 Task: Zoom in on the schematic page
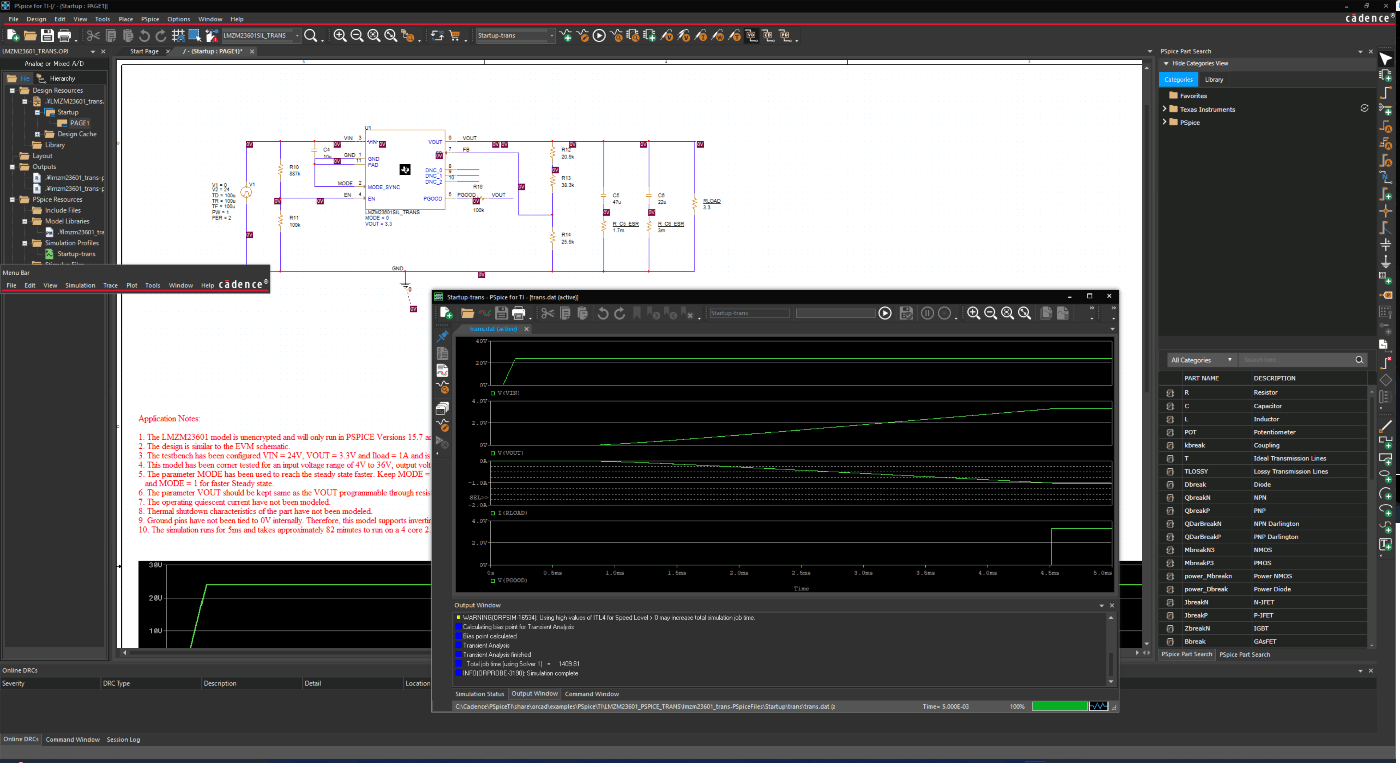(x=340, y=35)
